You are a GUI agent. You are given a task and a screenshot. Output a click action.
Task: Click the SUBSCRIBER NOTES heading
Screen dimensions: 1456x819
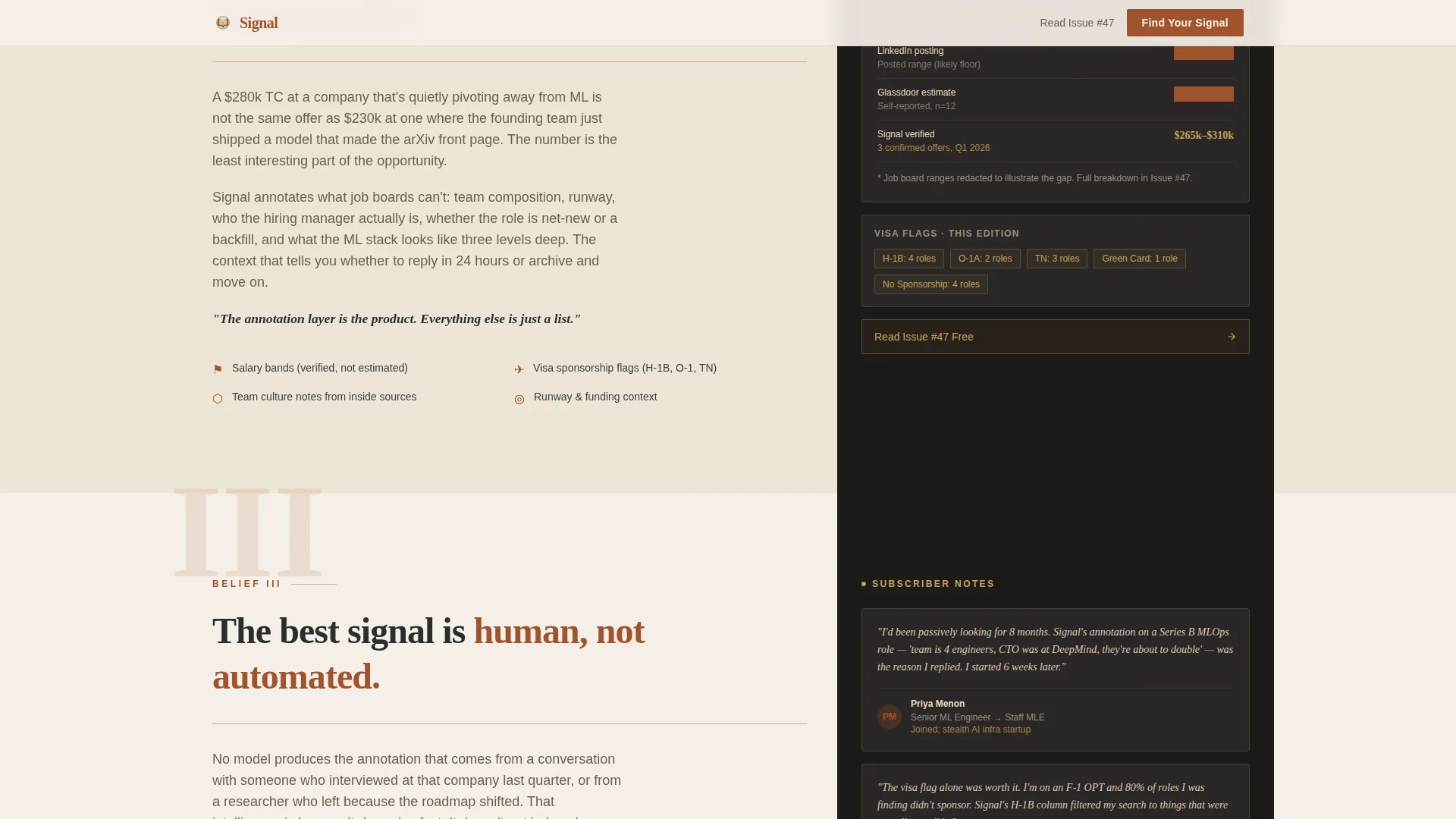click(933, 584)
